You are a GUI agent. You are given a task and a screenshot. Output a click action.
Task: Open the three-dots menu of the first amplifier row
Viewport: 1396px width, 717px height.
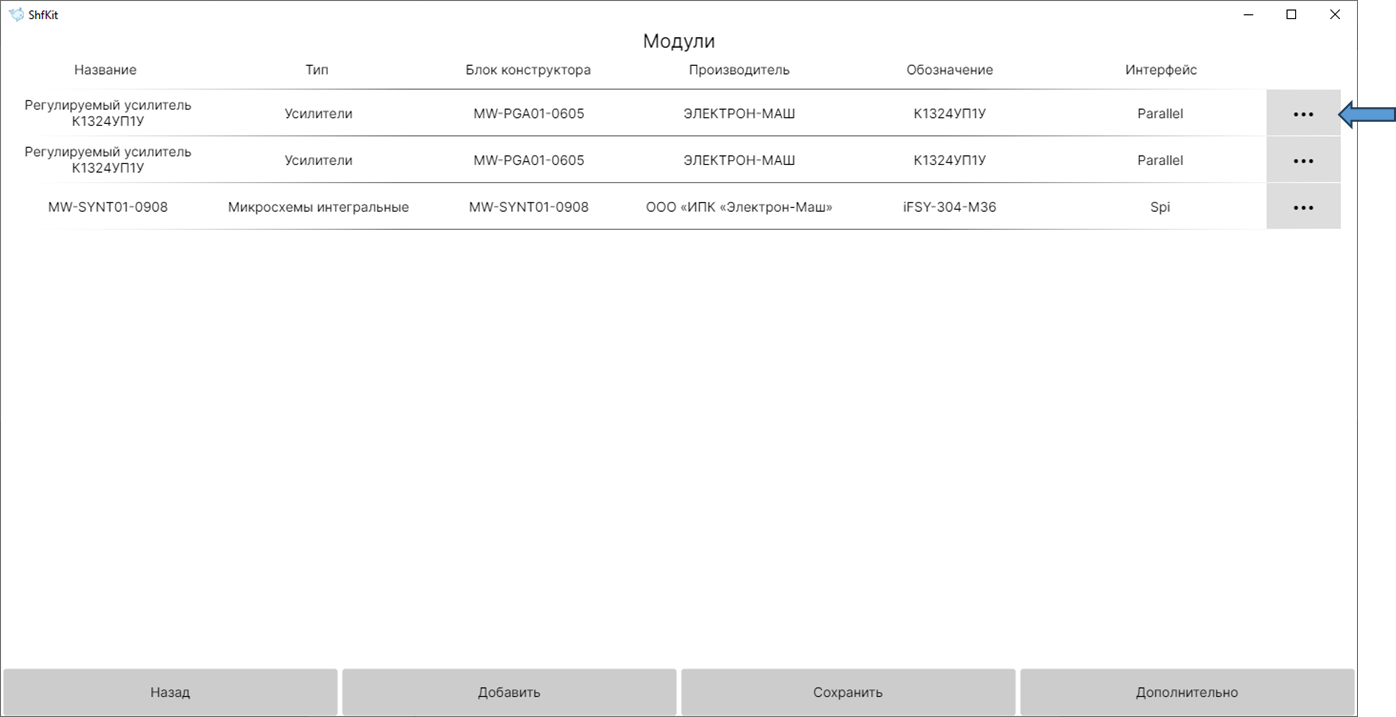coord(1303,113)
